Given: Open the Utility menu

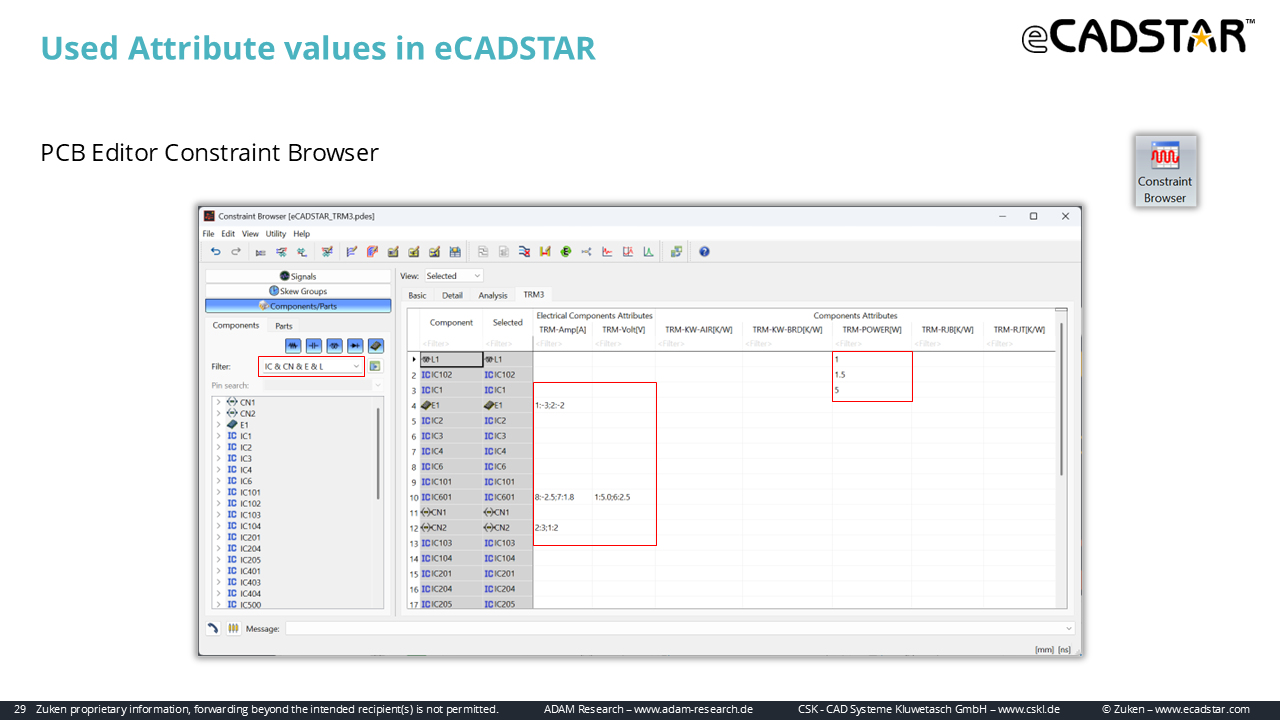Looking at the screenshot, I should pyautogui.click(x=276, y=234).
